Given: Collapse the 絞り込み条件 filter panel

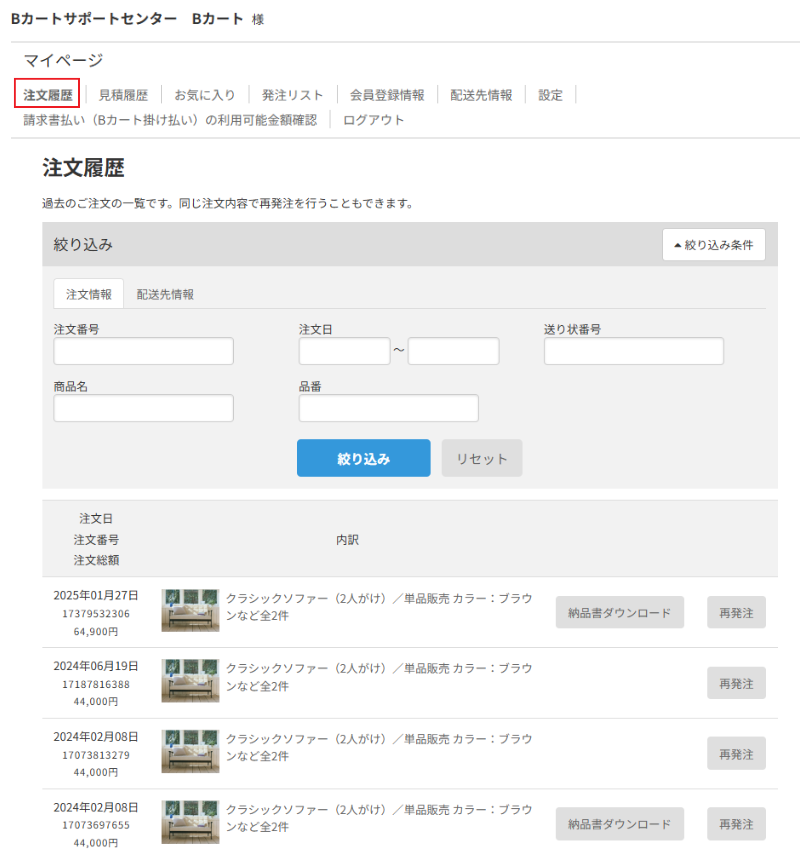Looking at the screenshot, I should 713,245.
